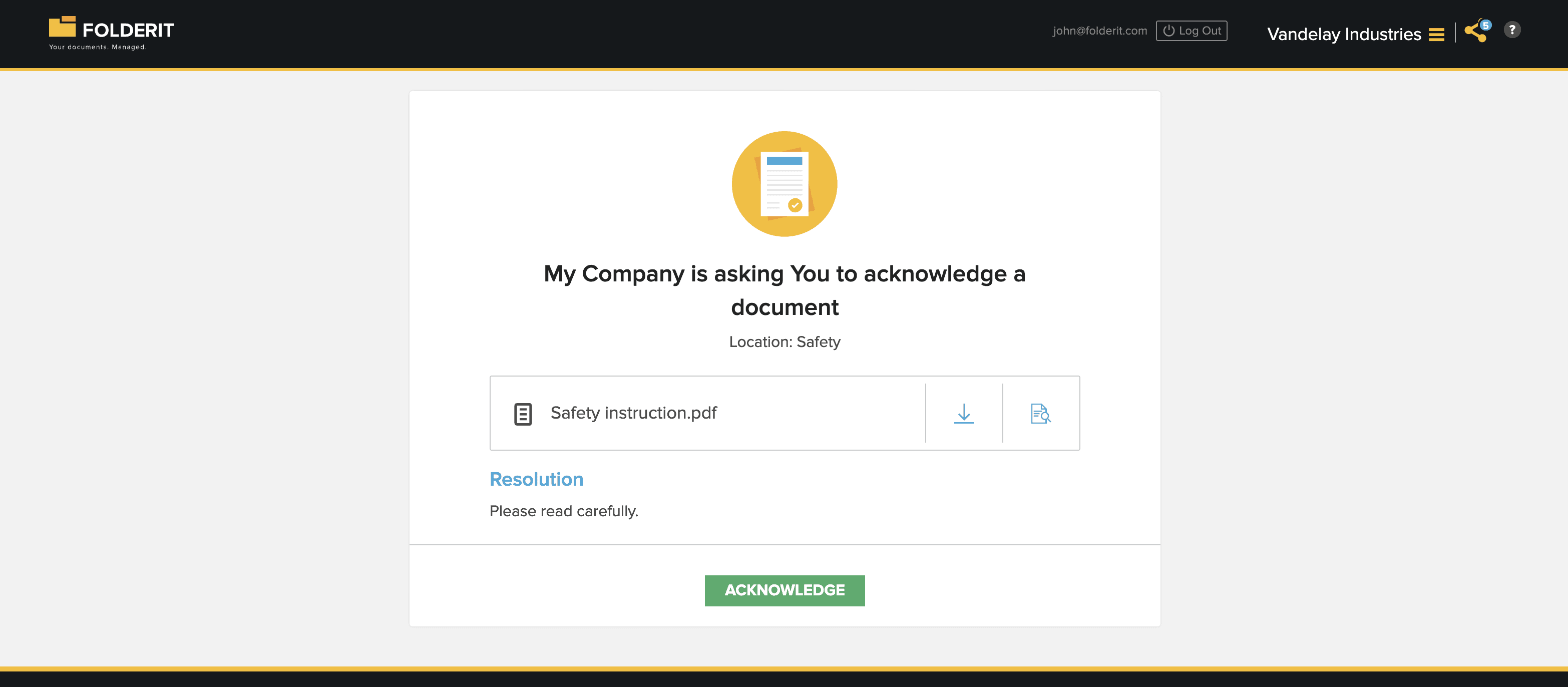Screen dimensions: 1568x687
Task: Click the Log Out button
Action: [1191, 31]
